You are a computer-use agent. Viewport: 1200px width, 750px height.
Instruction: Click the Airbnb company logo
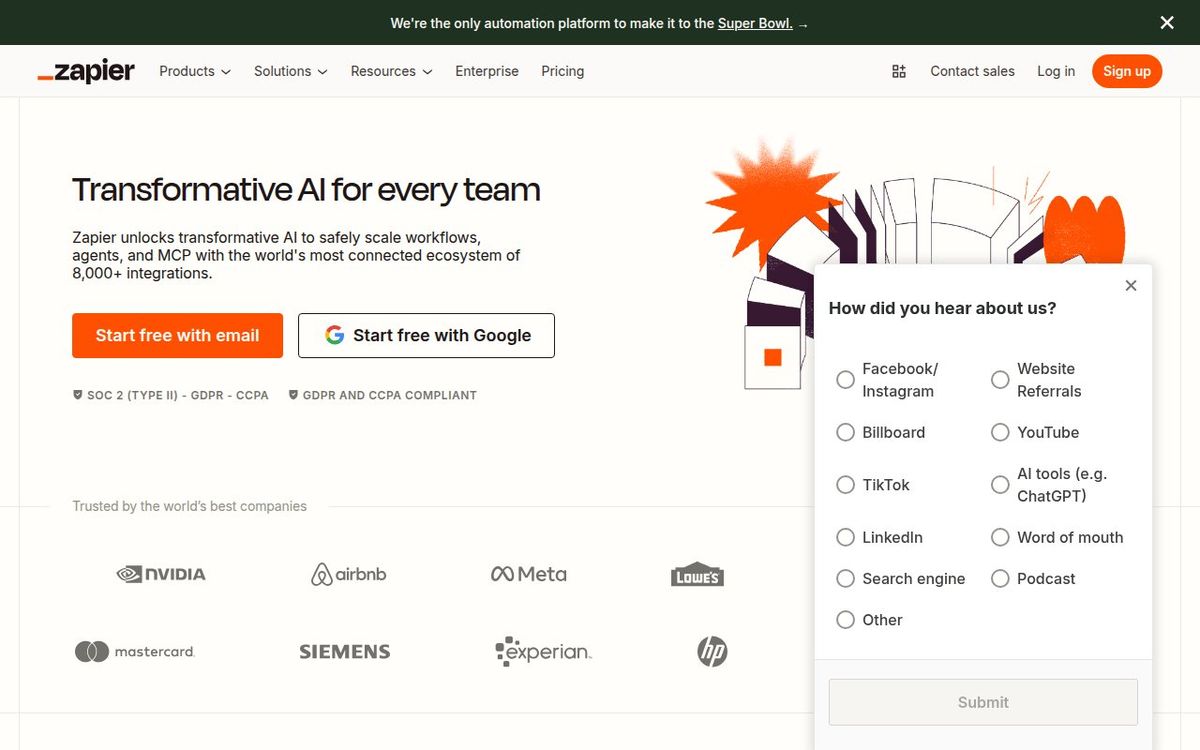click(x=348, y=574)
